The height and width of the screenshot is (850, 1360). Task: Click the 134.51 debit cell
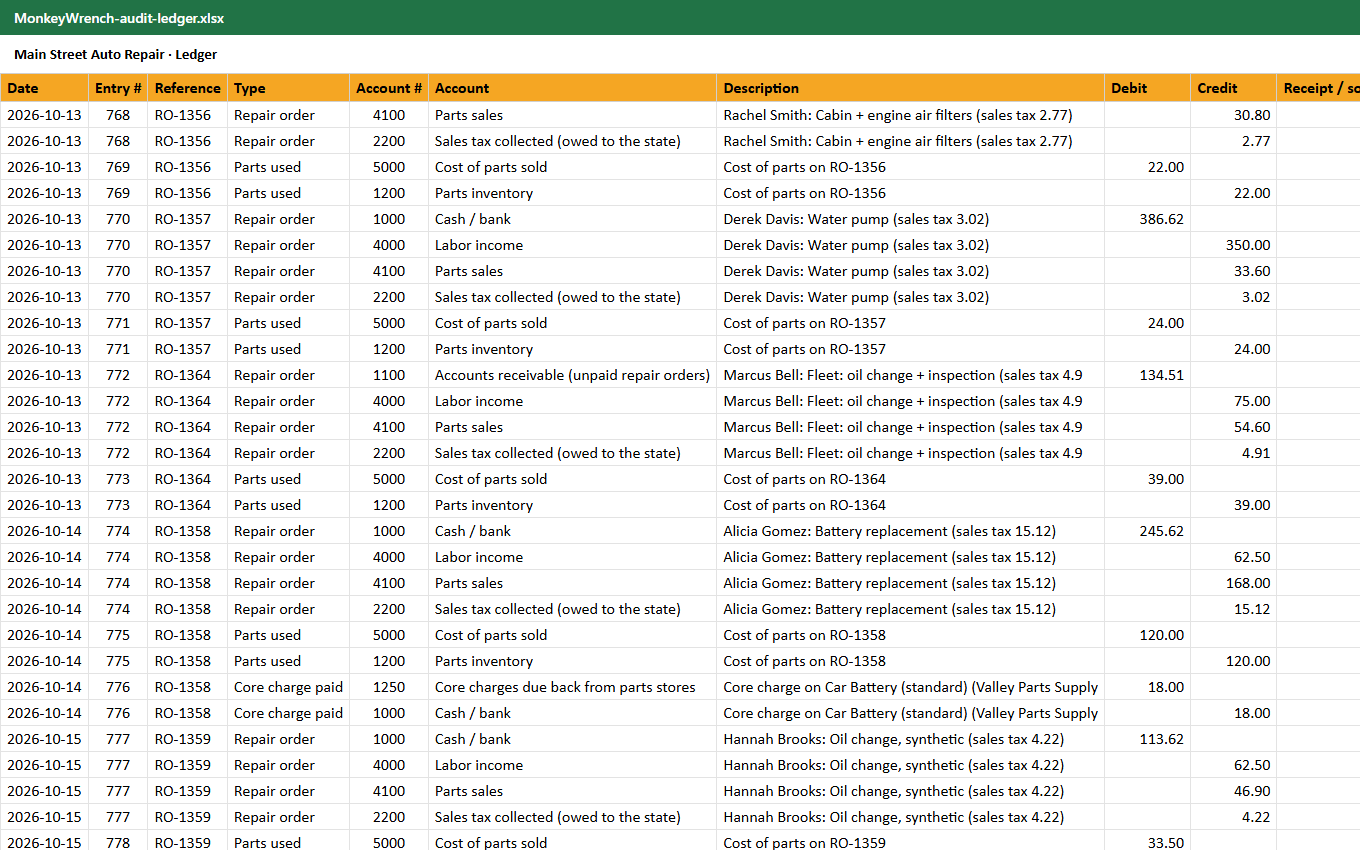pyautogui.click(x=1147, y=375)
